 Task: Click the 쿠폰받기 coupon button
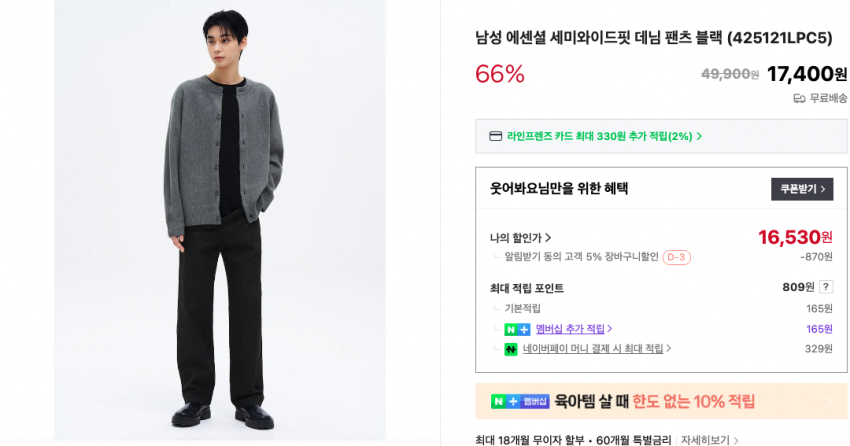tap(801, 189)
